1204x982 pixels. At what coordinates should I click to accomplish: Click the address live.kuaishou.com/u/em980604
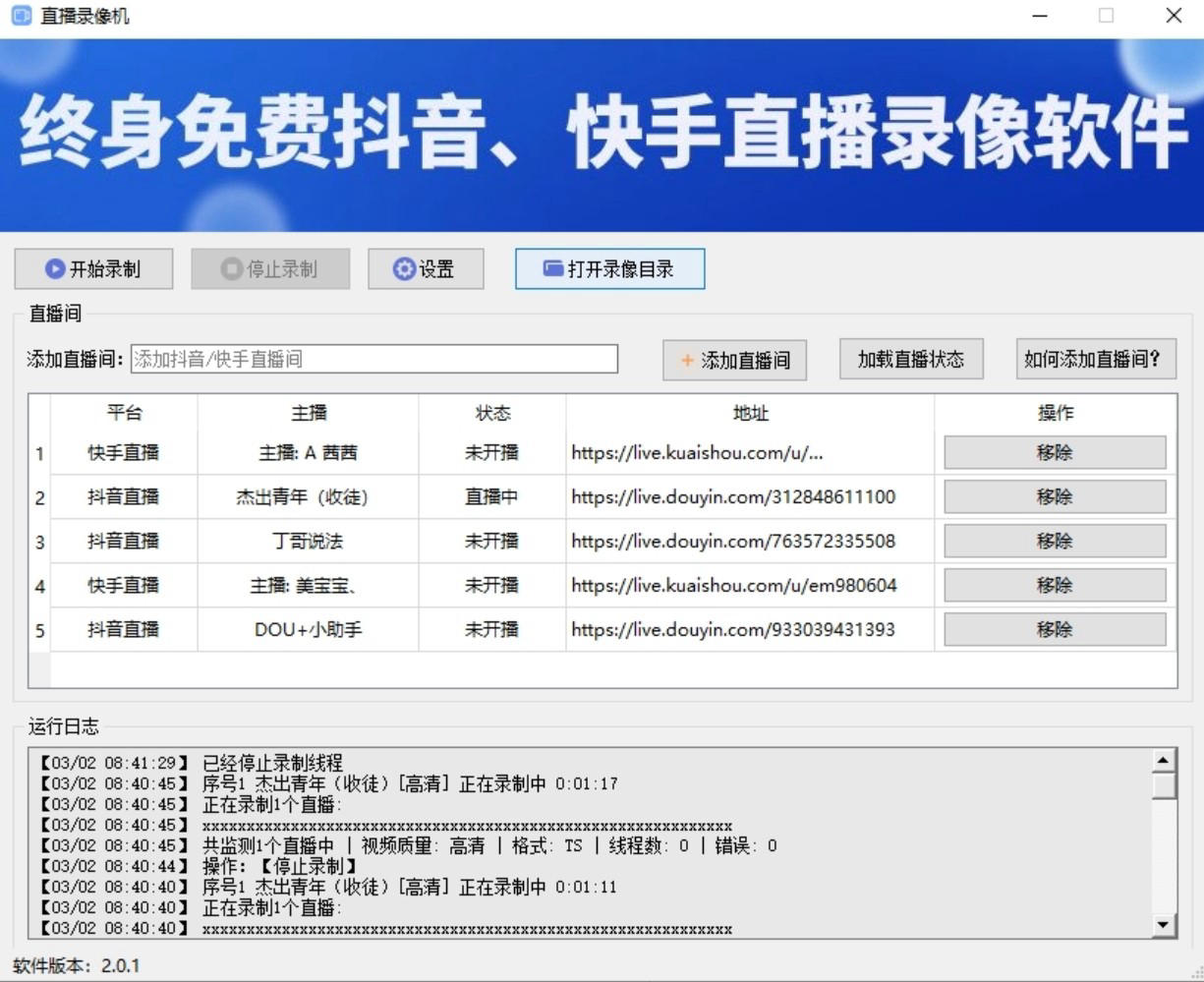[x=750, y=586]
